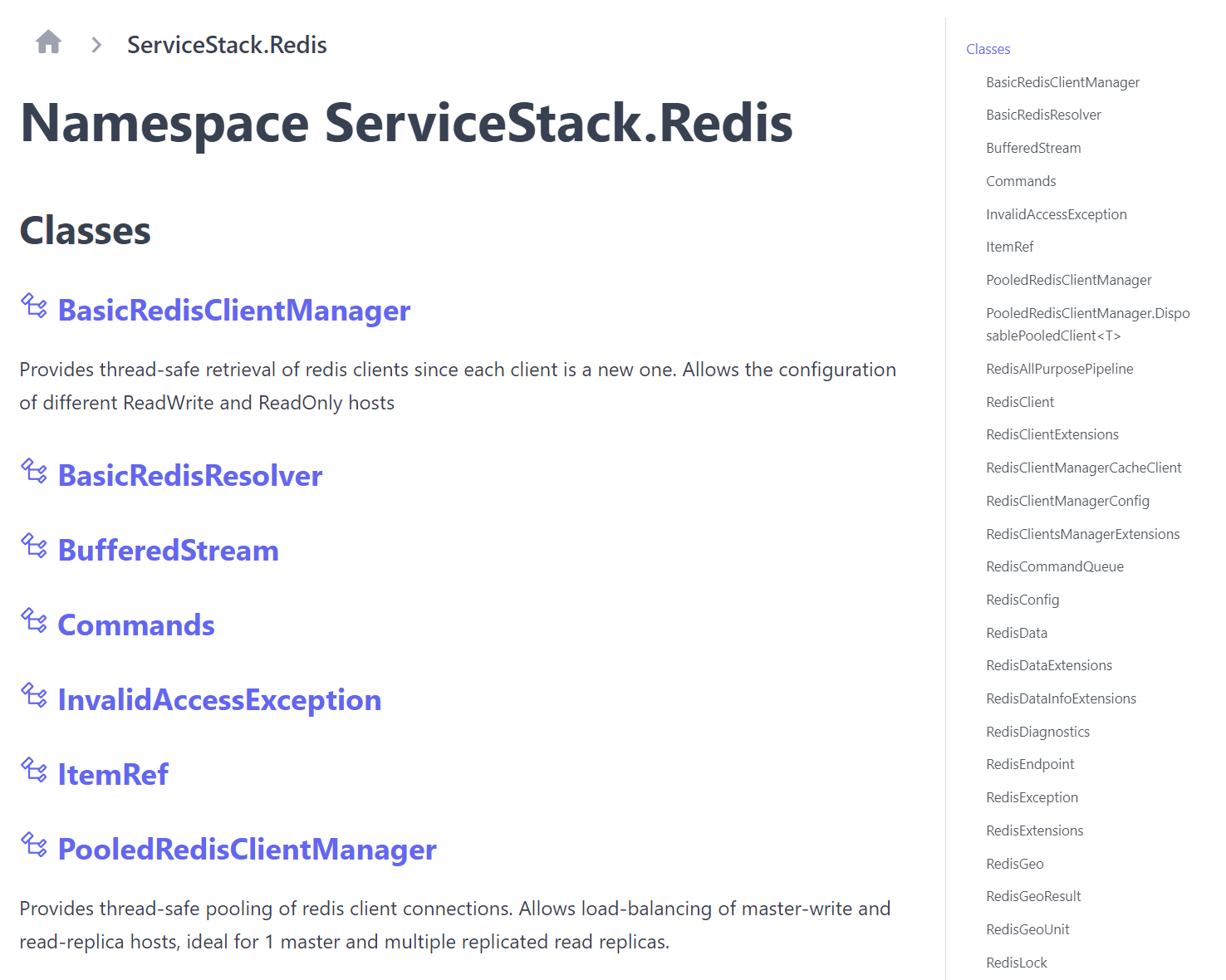The height and width of the screenshot is (980, 1226).
Task: Select RedisClientManagerCacheClient in sidebar
Action: click(x=1083, y=468)
